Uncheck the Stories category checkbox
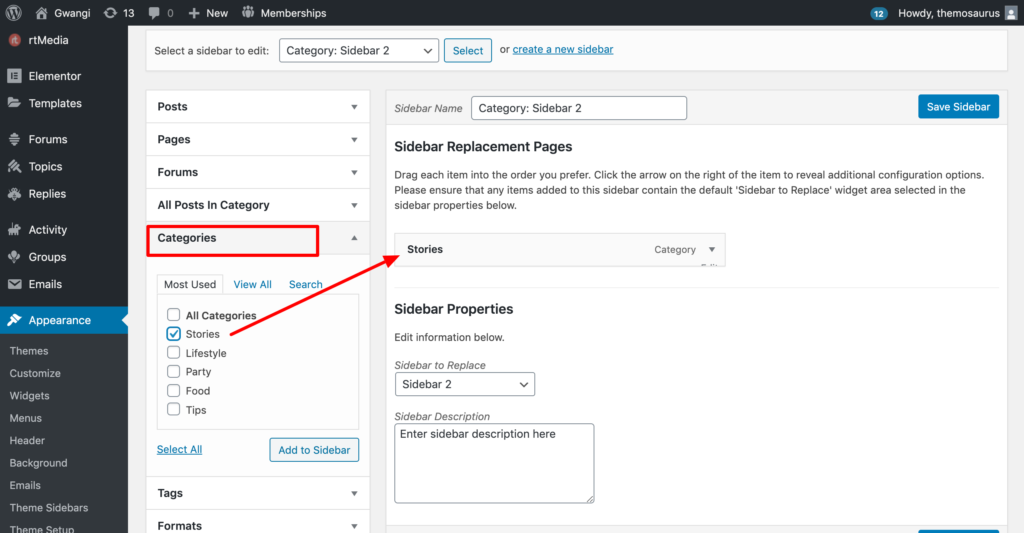Screen dimensions: 1024x533 [173, 334]
